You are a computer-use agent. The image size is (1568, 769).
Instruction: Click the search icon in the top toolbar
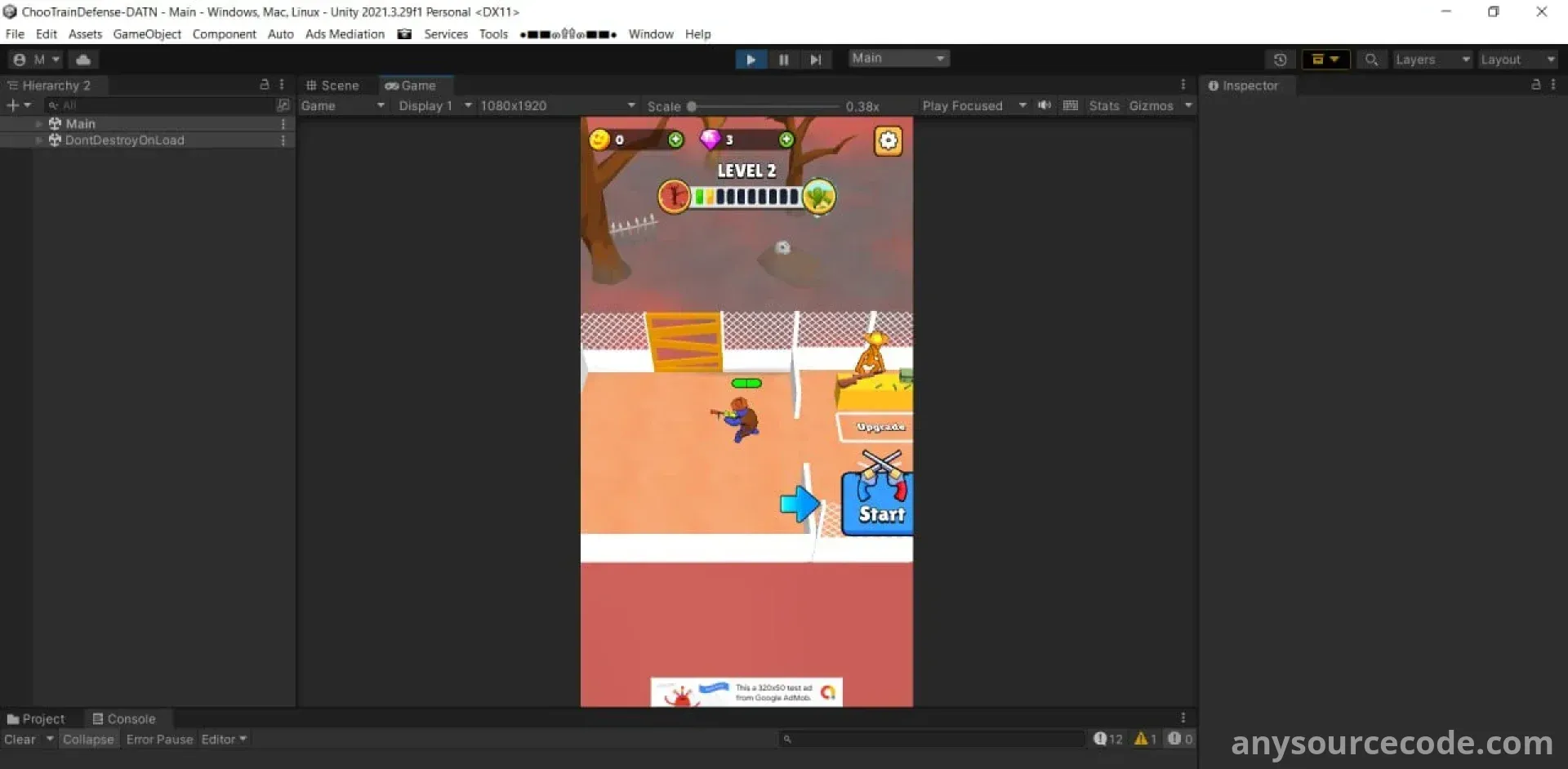pos(1371,59)
